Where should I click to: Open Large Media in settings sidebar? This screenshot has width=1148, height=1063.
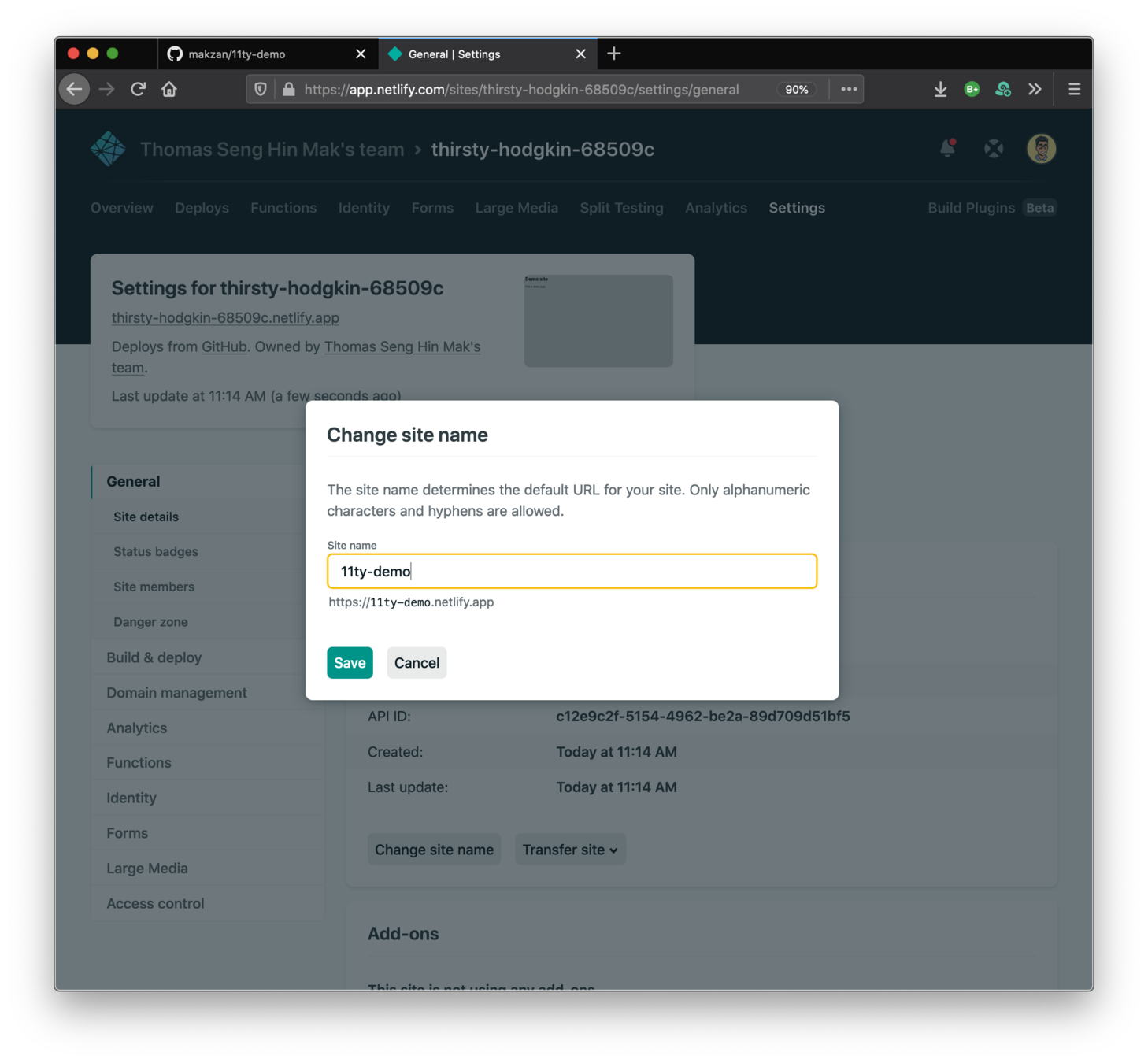pos(147,869)
